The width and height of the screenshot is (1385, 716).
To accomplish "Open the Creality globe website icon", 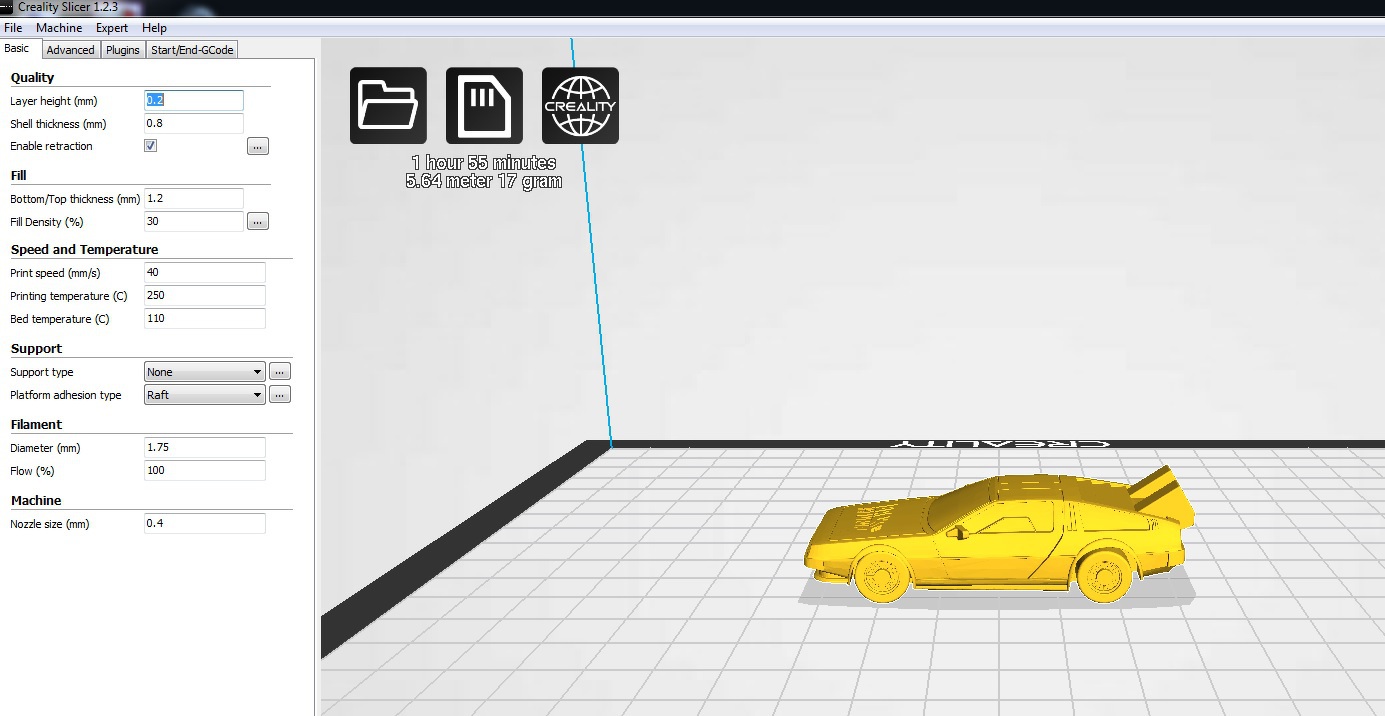I will (580, 106).
